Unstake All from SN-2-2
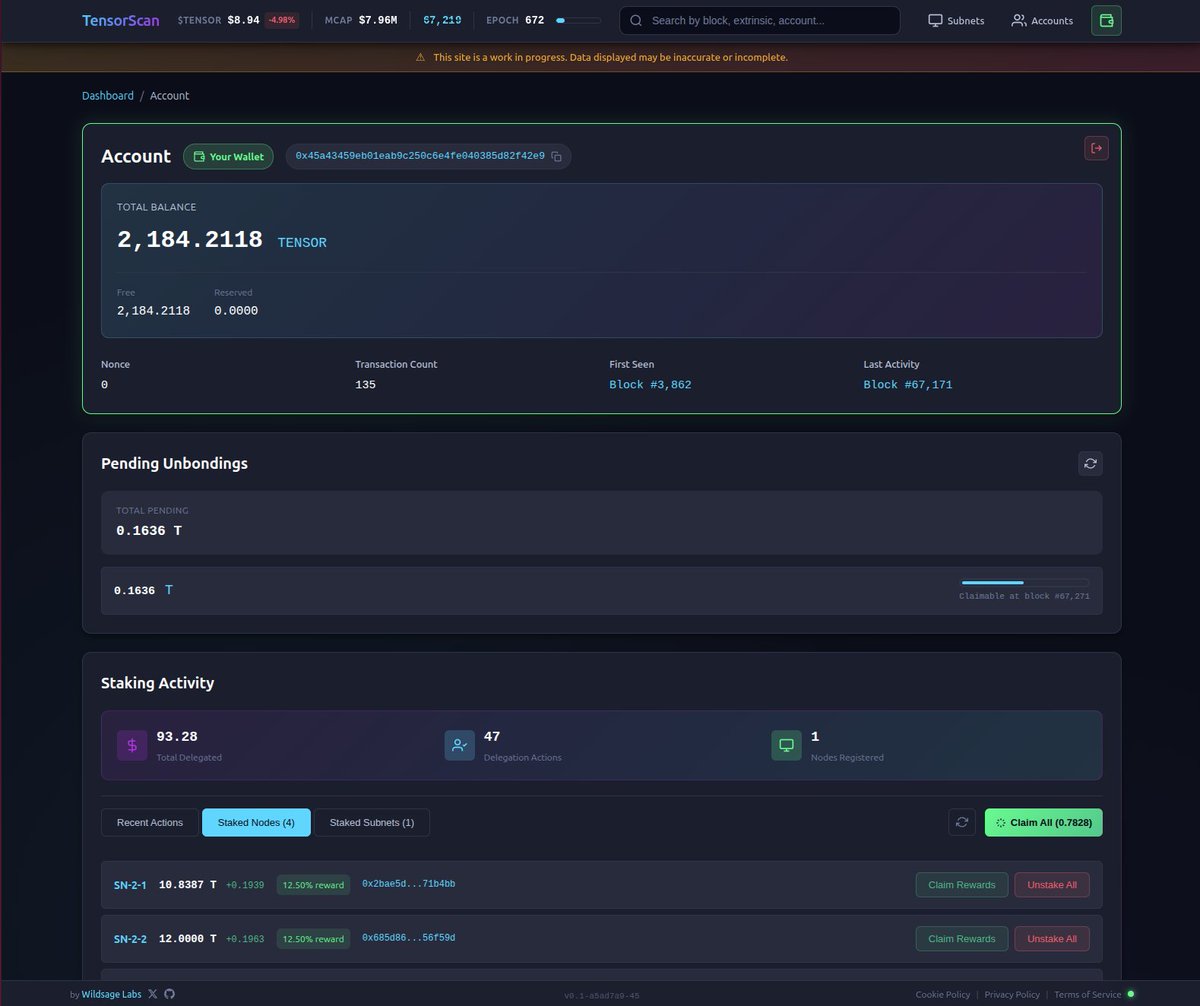 click(1052, 938)
